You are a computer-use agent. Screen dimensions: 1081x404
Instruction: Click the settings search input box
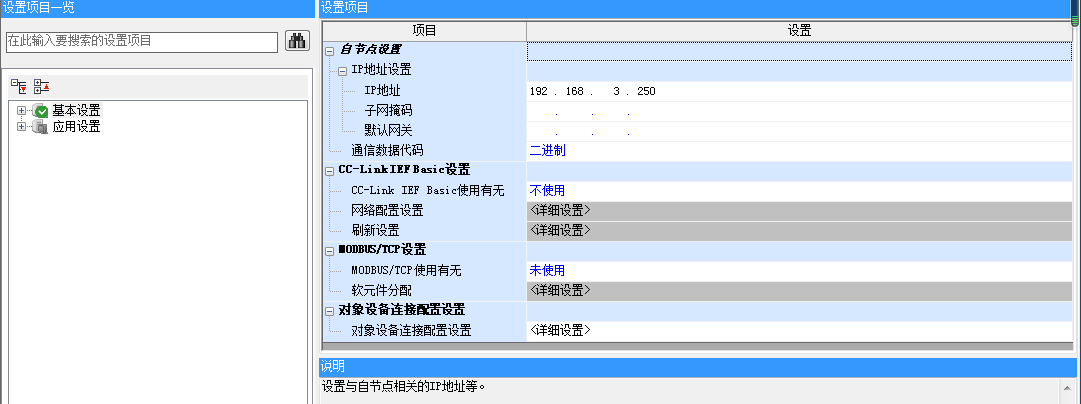(141, 41)
